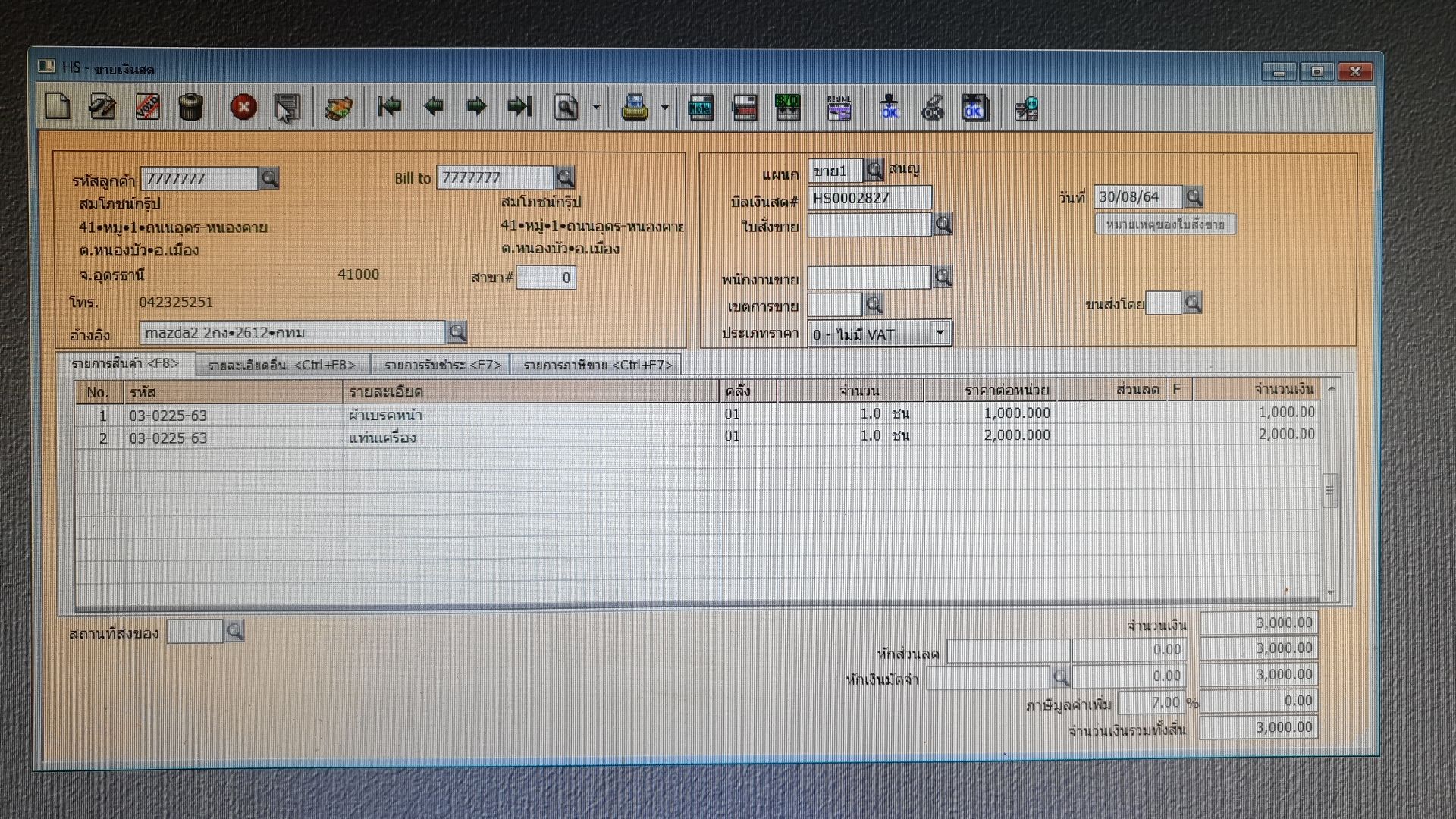Click the item list scroll up arrow
Image resolution: width=1456 pixels, height=819 pixels.
click(x=1331, y=388)
